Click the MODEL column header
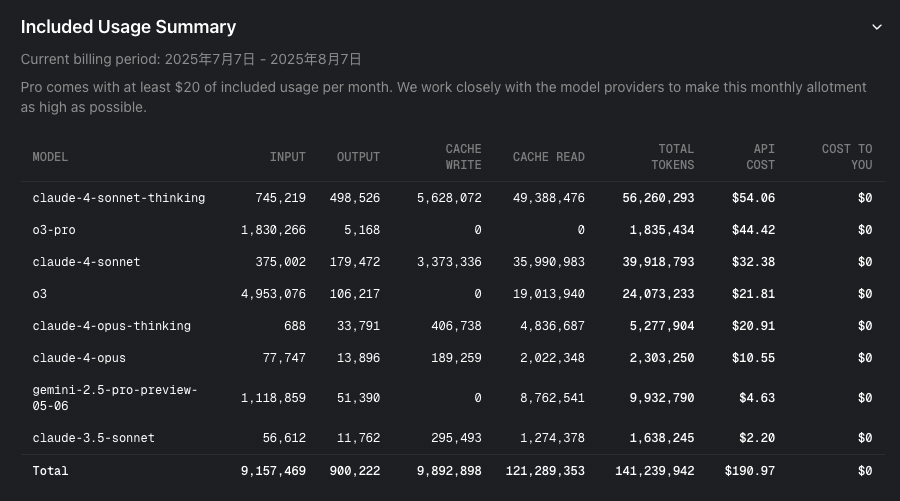Image resolution: width=900 pixels, height=501 pixels. point(51,157)
